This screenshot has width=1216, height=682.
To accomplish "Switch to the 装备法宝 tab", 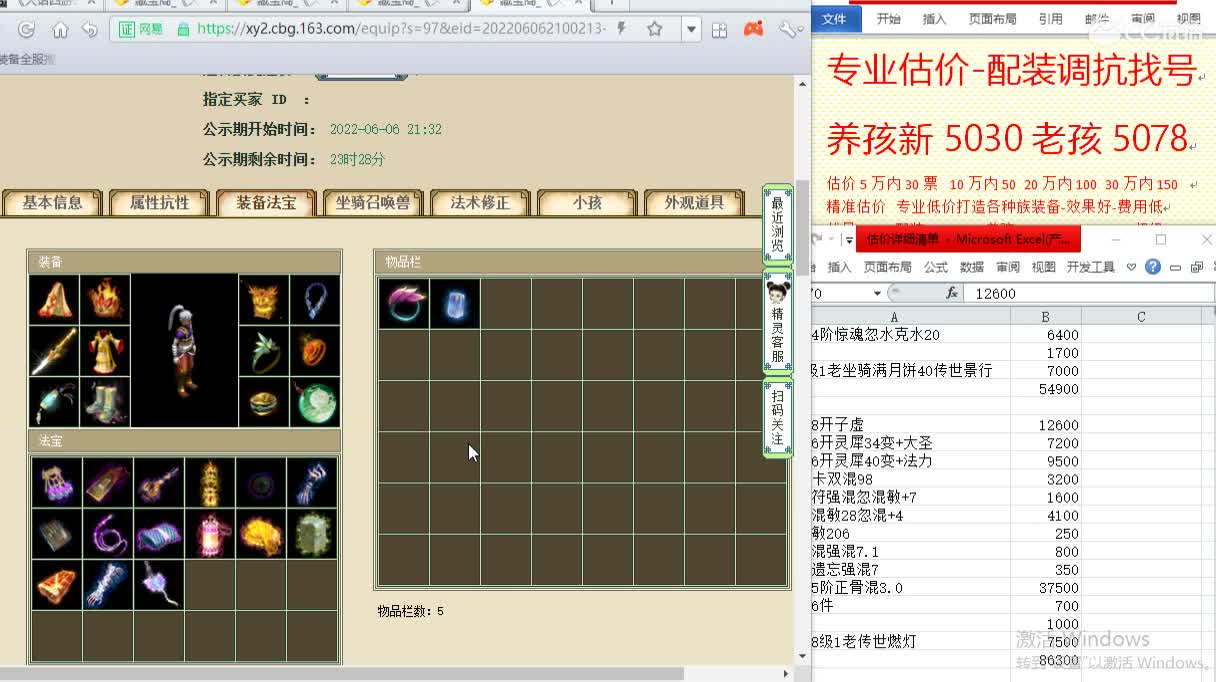I will (x=266, y=202).
